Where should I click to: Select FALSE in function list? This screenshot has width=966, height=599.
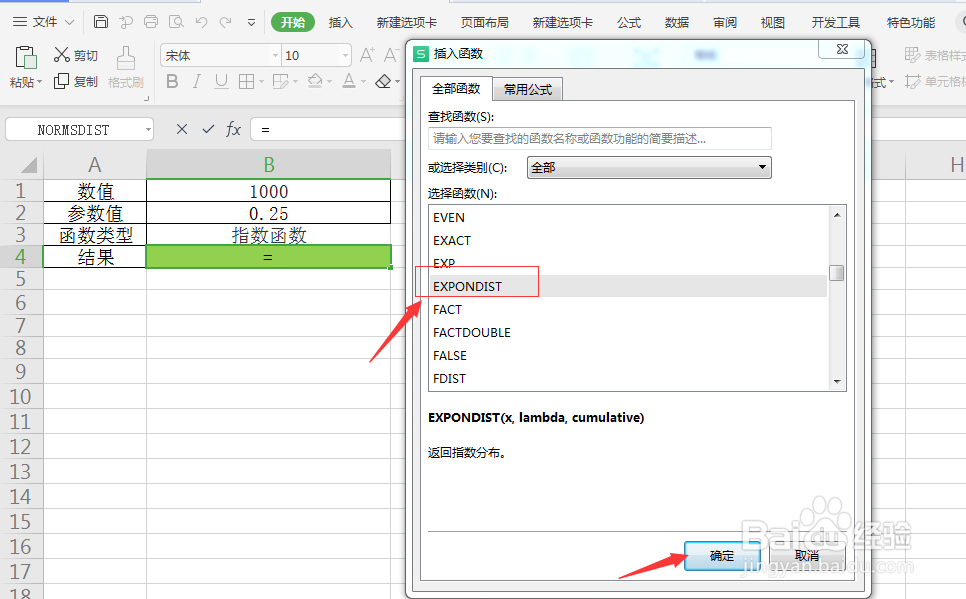click(x=627, y=356)
